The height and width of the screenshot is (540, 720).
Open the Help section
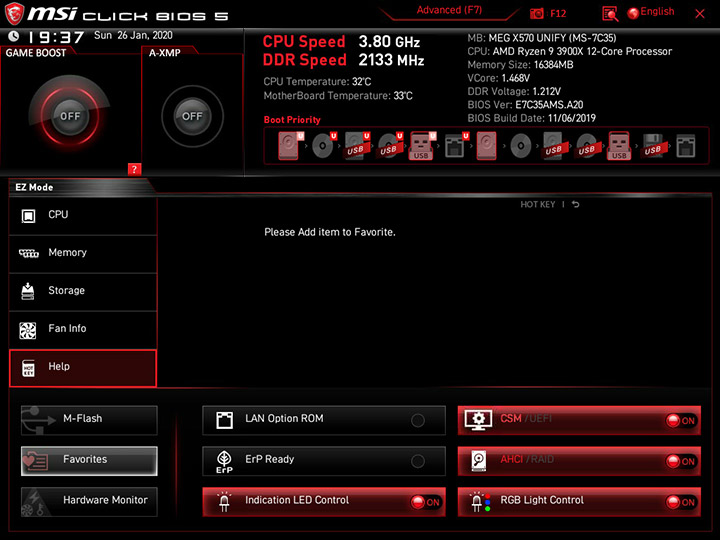pos(83,368)
